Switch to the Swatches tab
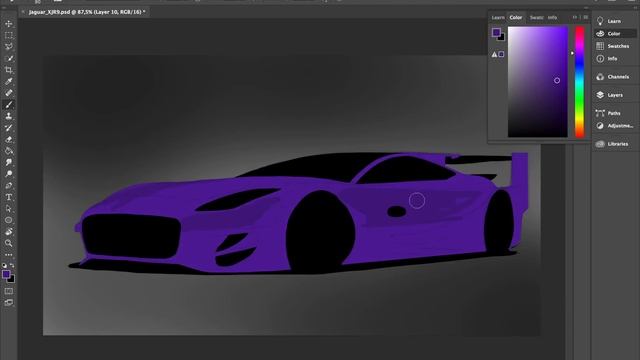 (536, 18)
